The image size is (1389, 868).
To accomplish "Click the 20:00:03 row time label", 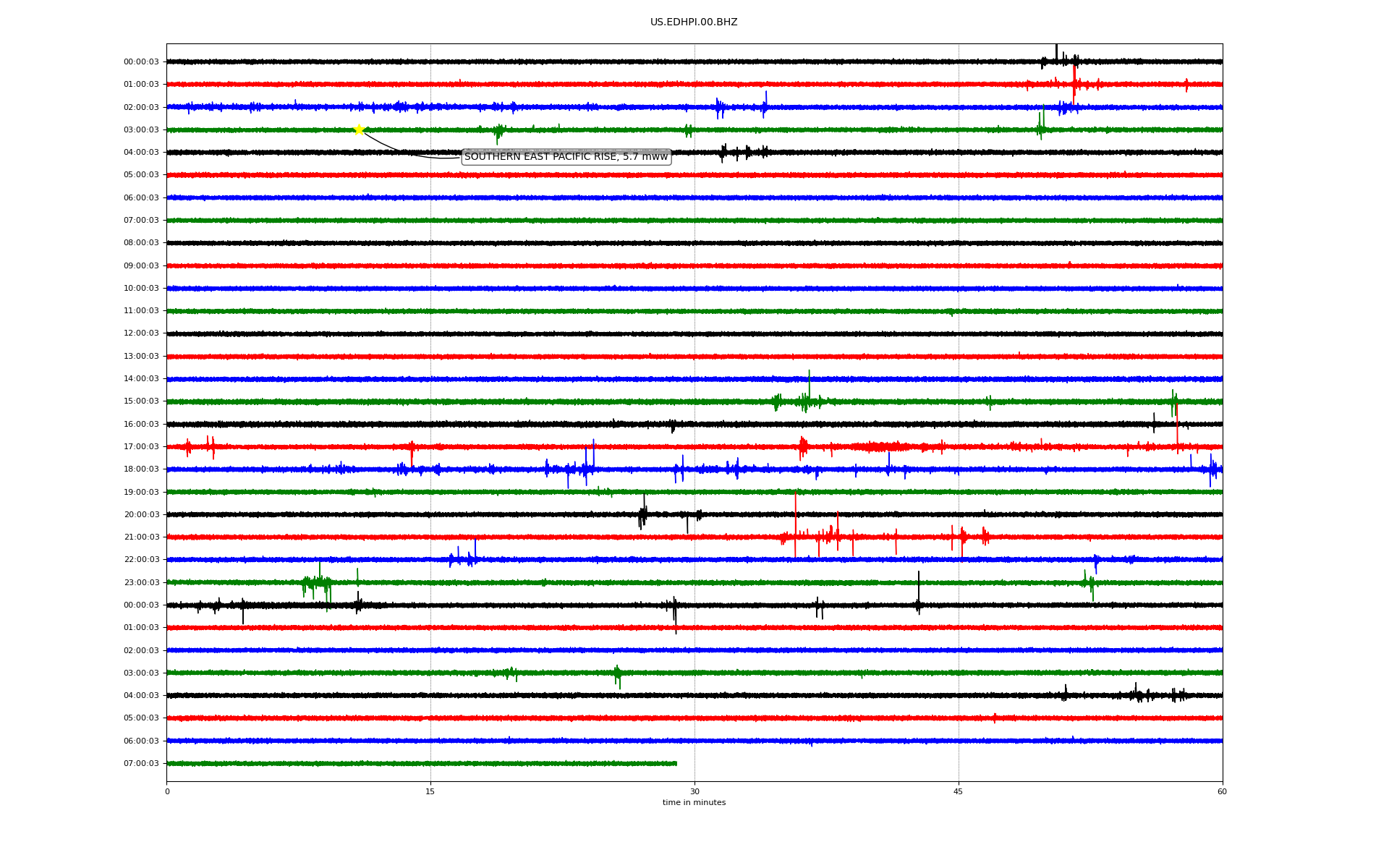I will coord(141,515).
